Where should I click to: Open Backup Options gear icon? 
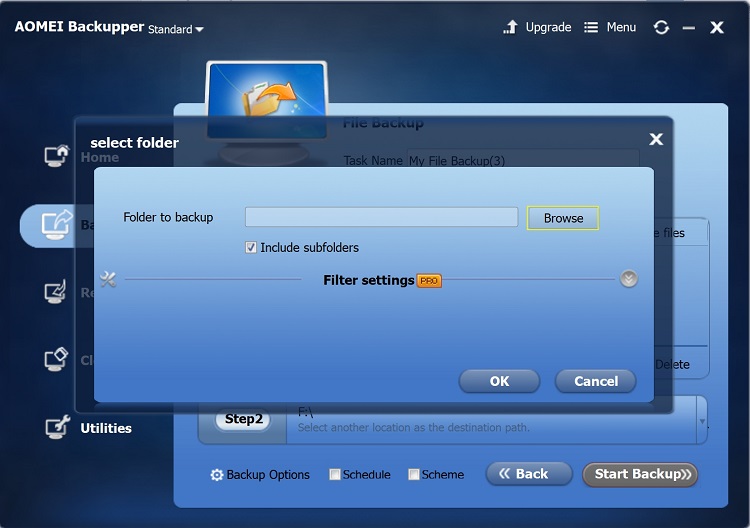pyautogui.click(x=217, y=475)
